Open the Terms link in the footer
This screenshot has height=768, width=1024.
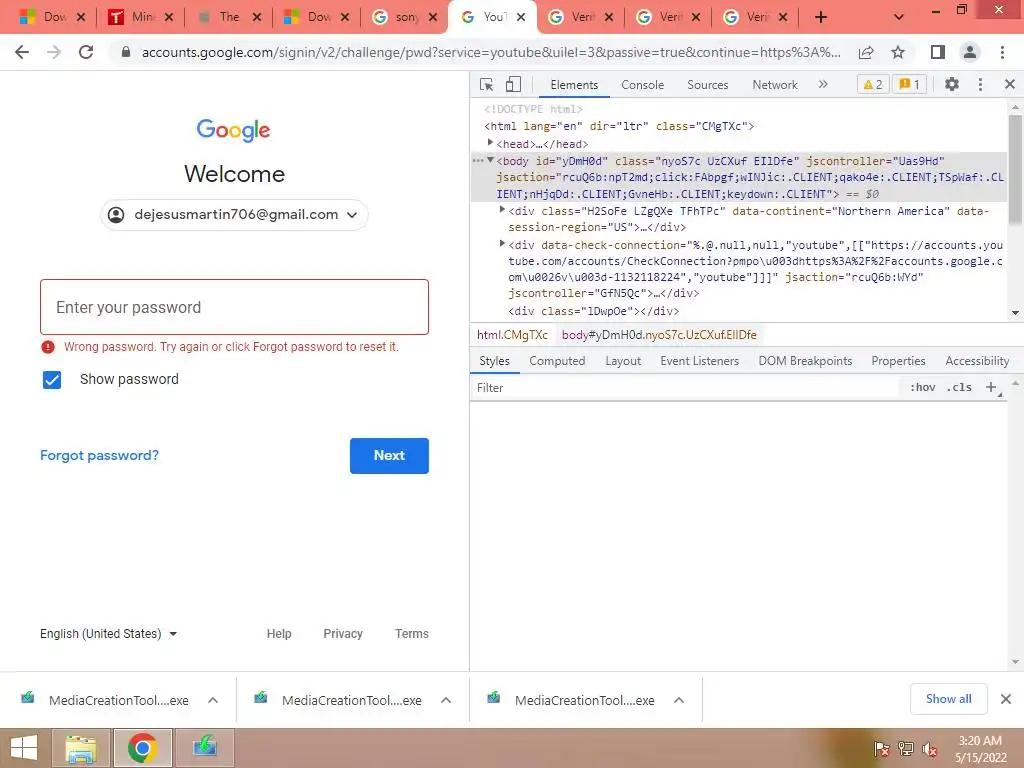[411, 633]
